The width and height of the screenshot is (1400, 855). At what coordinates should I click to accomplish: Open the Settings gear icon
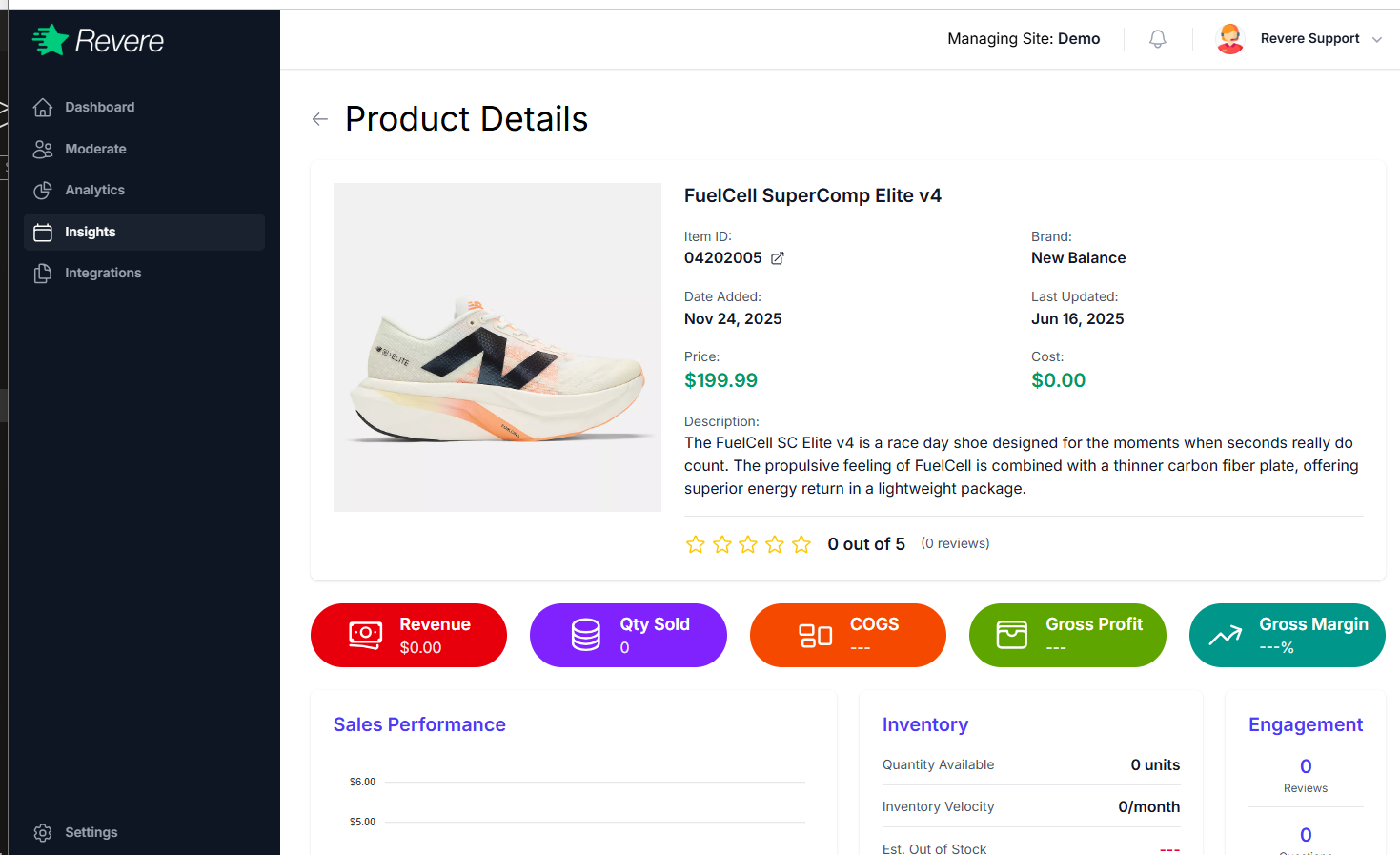43,832
